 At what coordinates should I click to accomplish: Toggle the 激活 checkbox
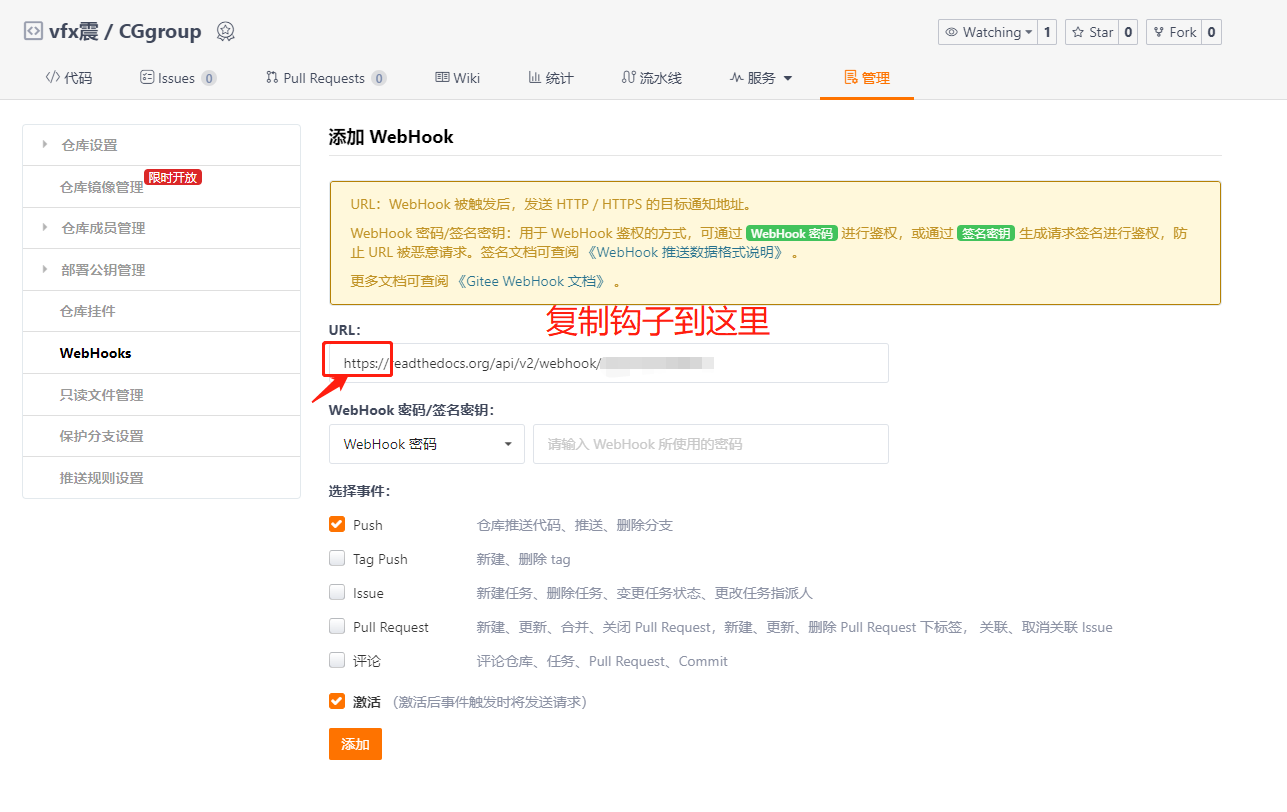(x=337, y=701)
